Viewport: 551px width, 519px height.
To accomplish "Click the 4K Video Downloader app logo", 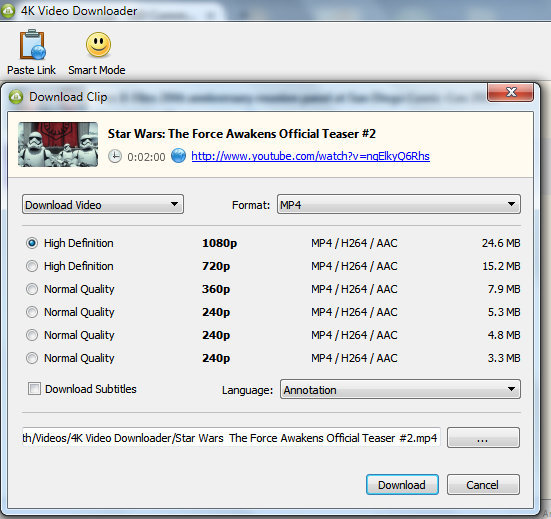I will pyautogui.click(x=8, y=11).
